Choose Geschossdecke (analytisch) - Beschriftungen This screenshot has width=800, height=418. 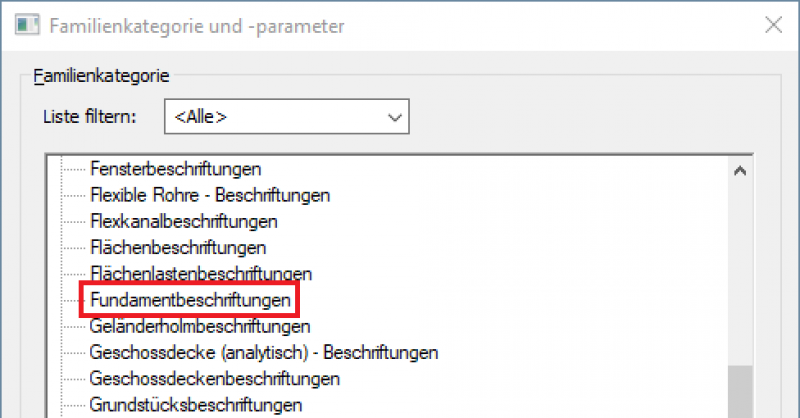(x=264, y=352)
